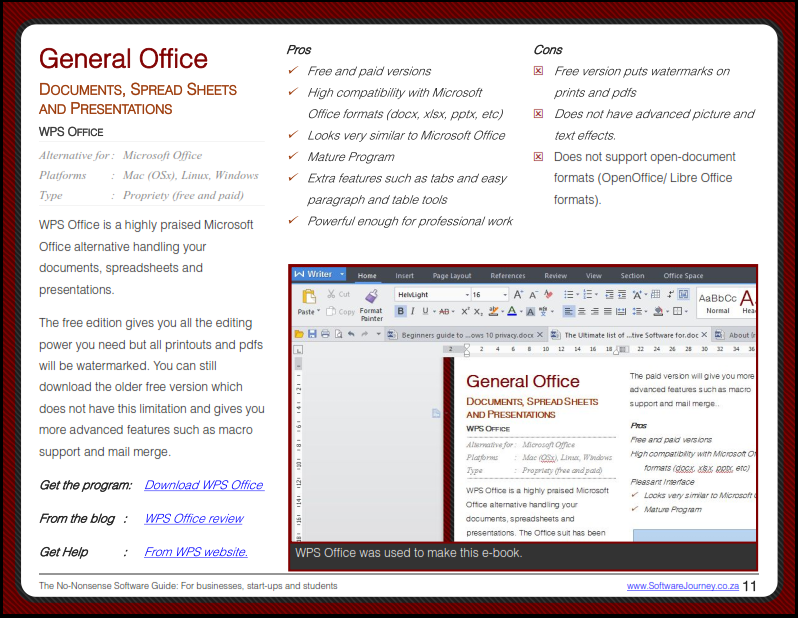This screenshot has width=798, height=618.
Task: Expand the Writer application menu arrow
Action: point(342,274)
